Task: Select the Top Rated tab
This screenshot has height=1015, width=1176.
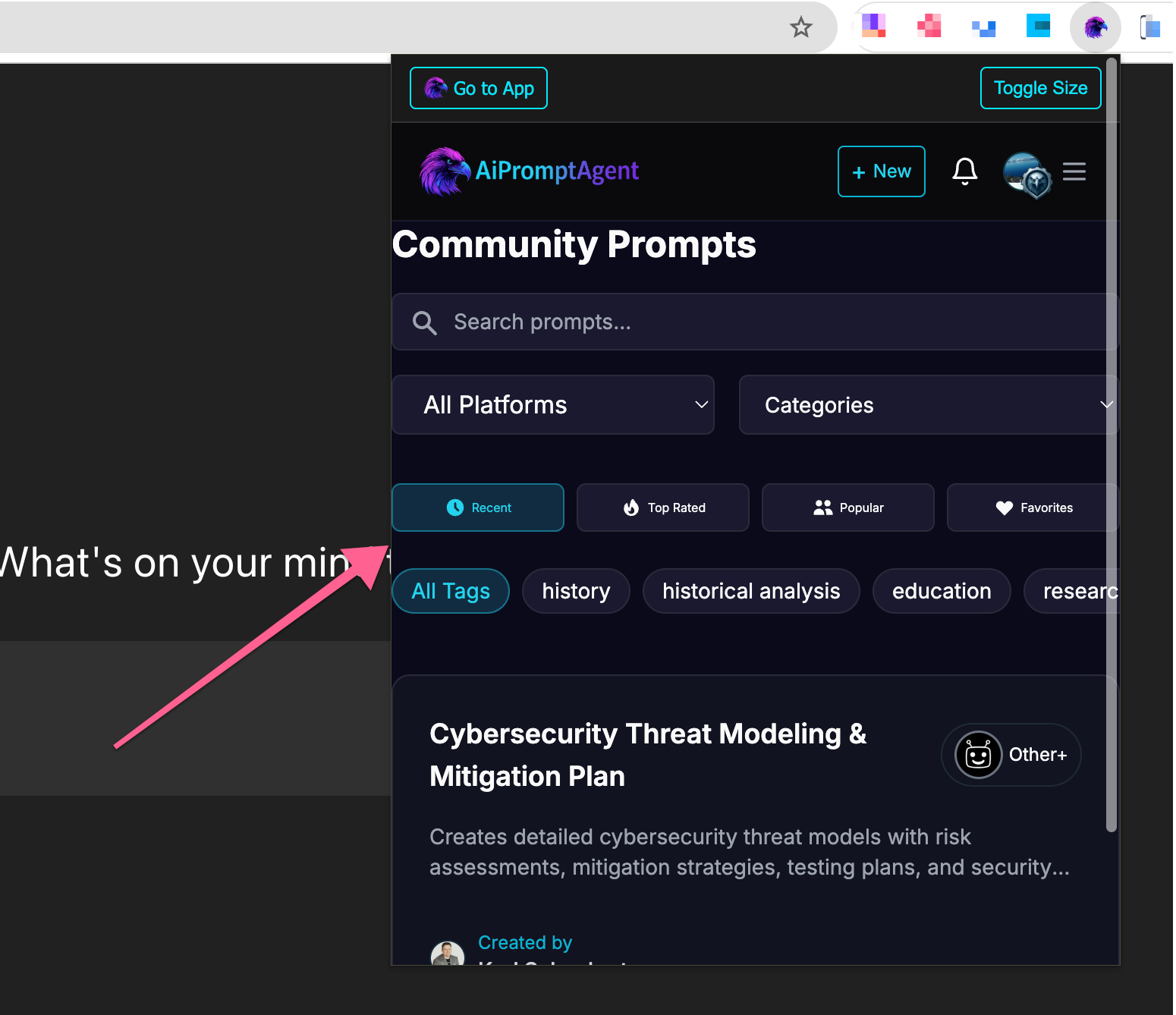Action: point(663,507)
